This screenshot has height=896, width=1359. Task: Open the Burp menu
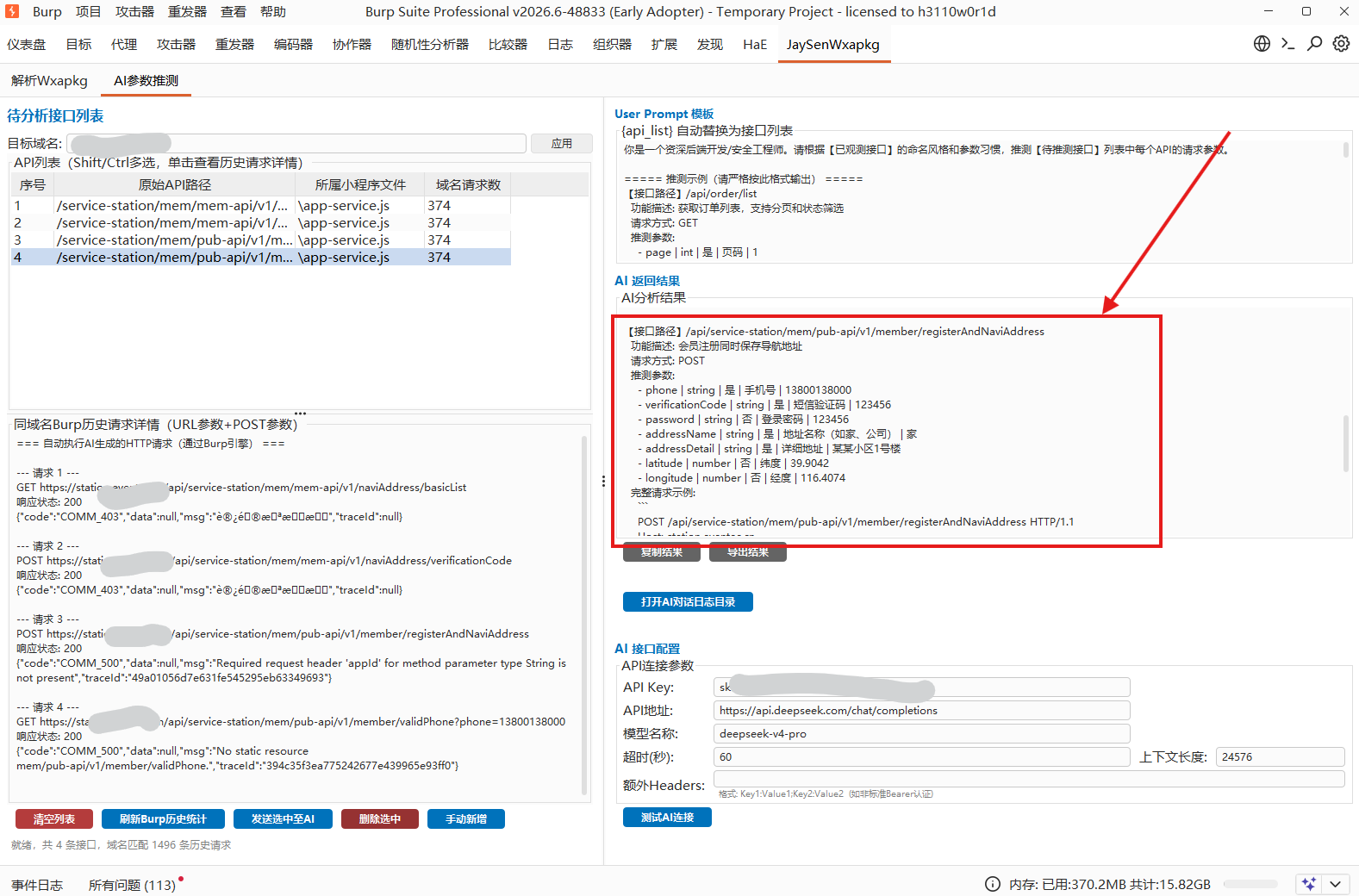coord(47,12)
